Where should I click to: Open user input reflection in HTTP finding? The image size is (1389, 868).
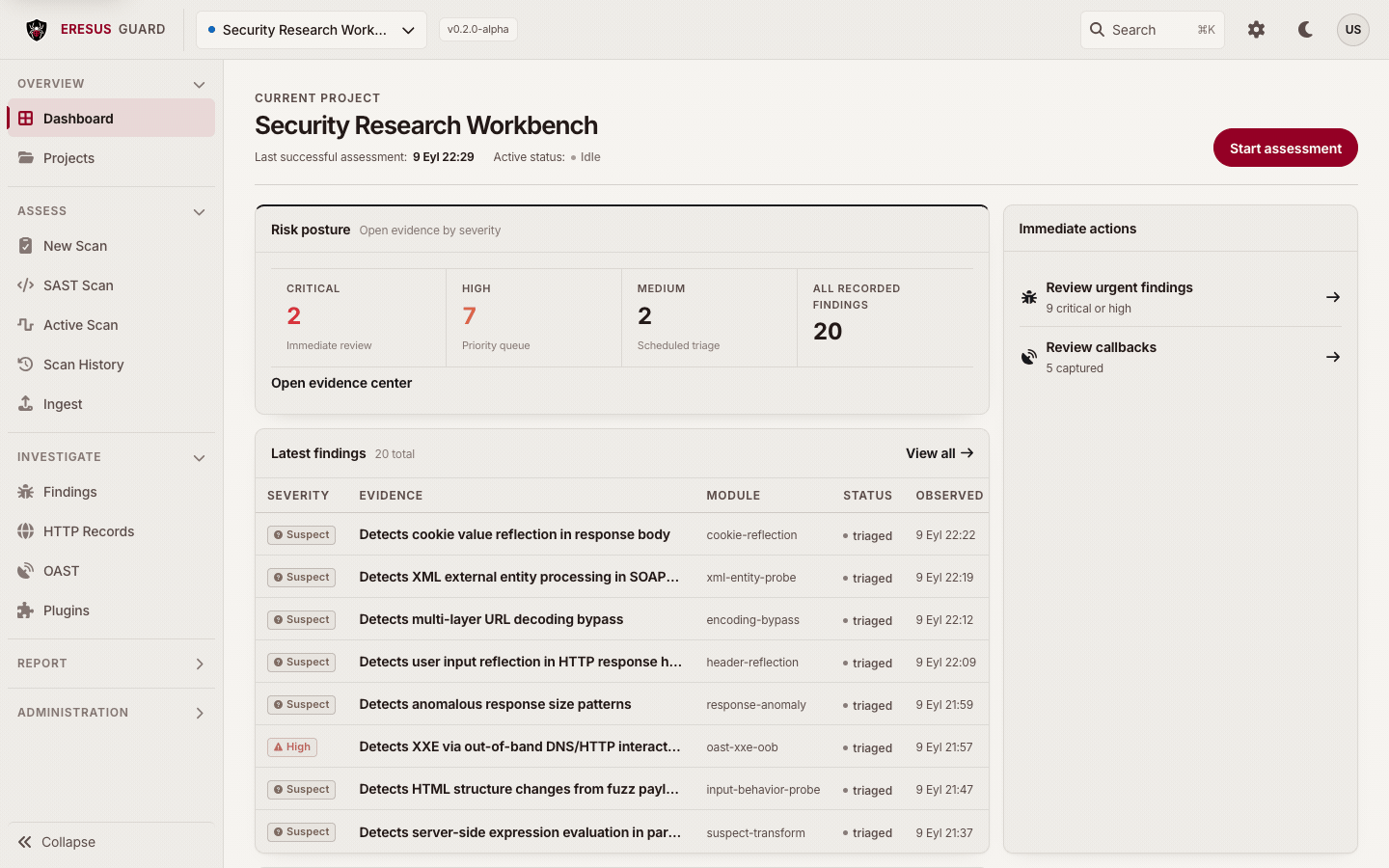(520, 662)
